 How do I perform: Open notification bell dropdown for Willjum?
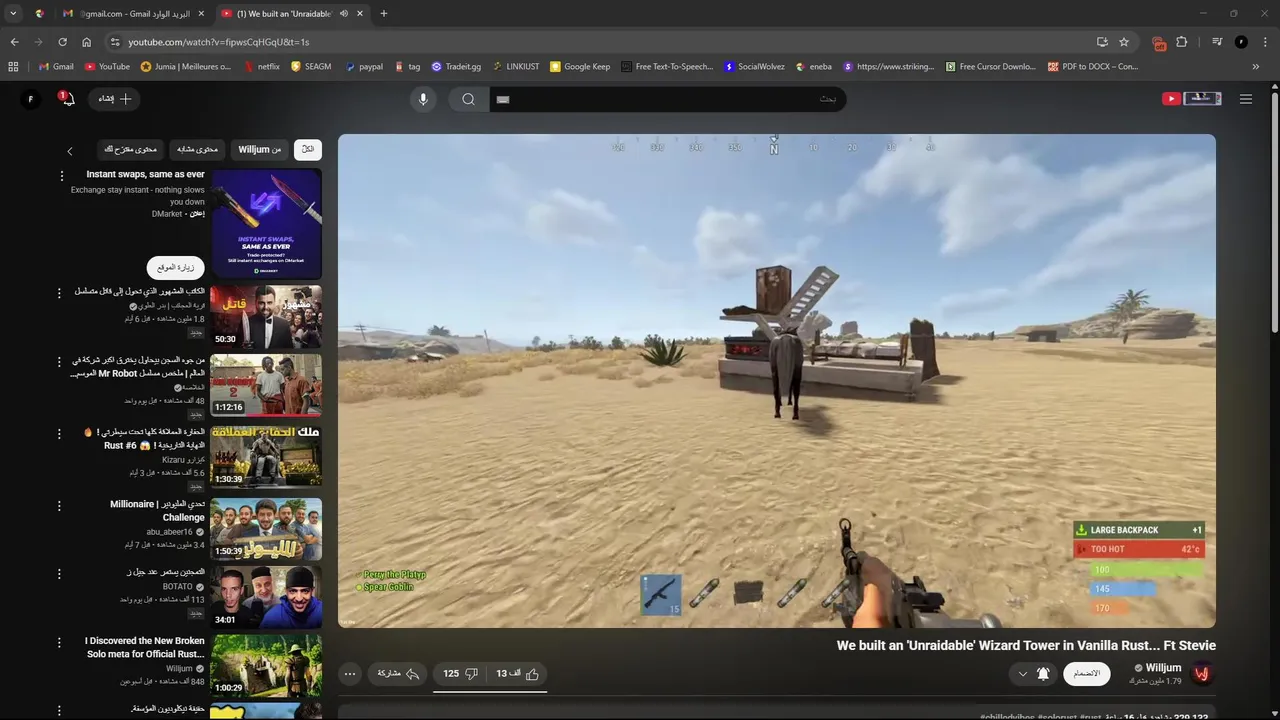1032,674
